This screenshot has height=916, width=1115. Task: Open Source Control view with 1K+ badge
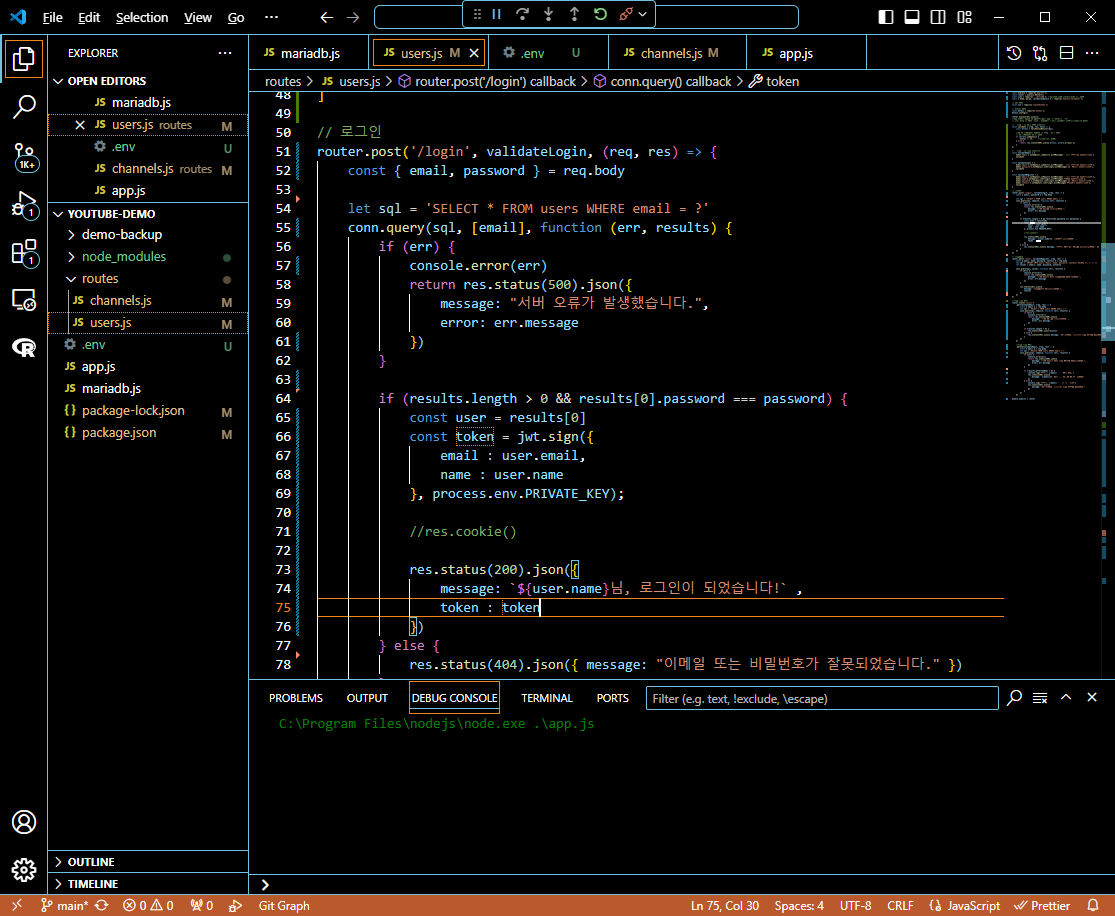tap(24, 156)
